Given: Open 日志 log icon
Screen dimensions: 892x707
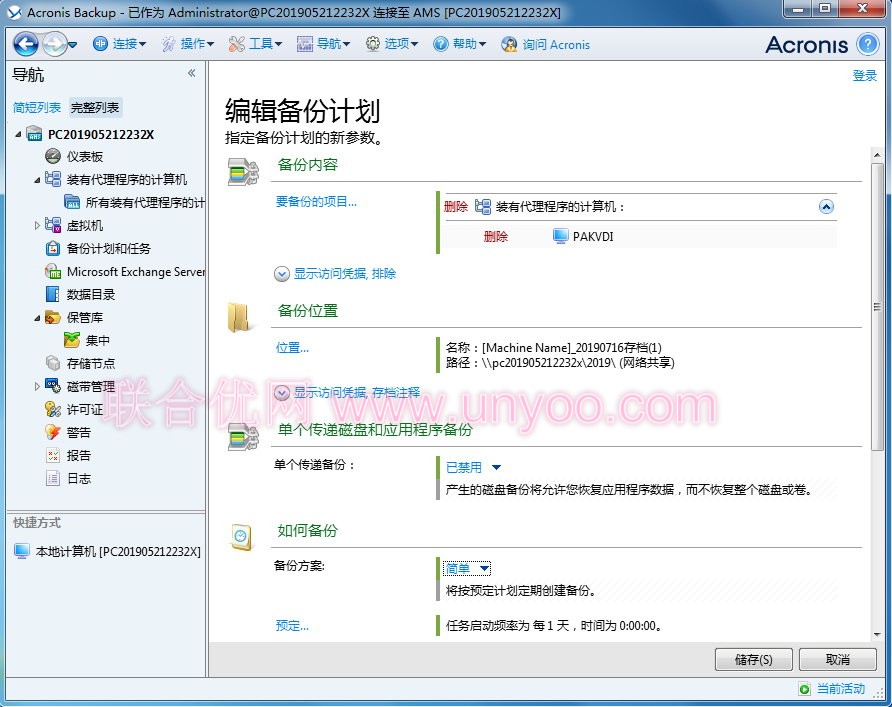Looking at the screenshot, I should pyautogui.click(x=53, y=478).
